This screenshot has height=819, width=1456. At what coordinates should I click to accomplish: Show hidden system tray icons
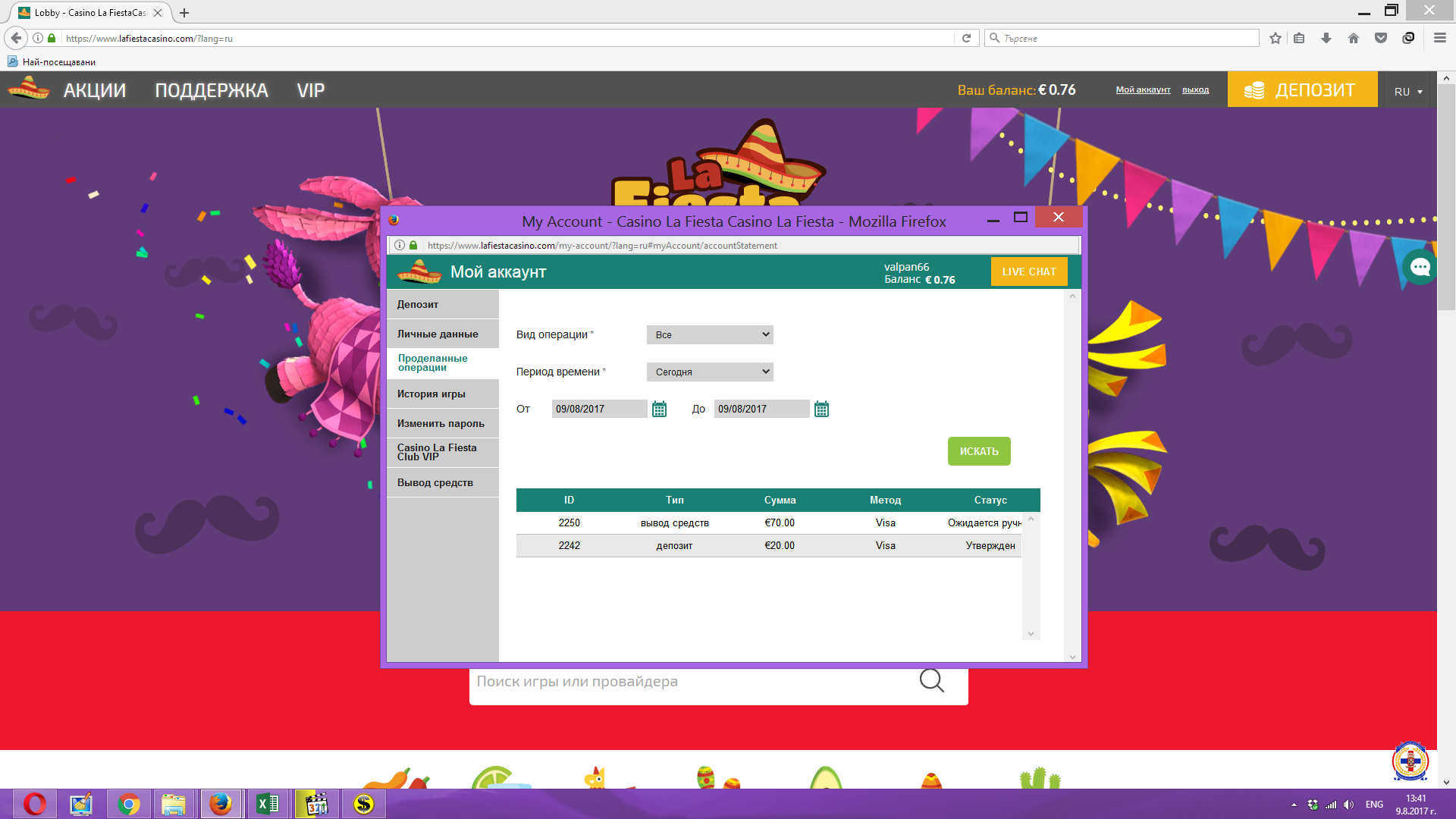pos(1294,805)
